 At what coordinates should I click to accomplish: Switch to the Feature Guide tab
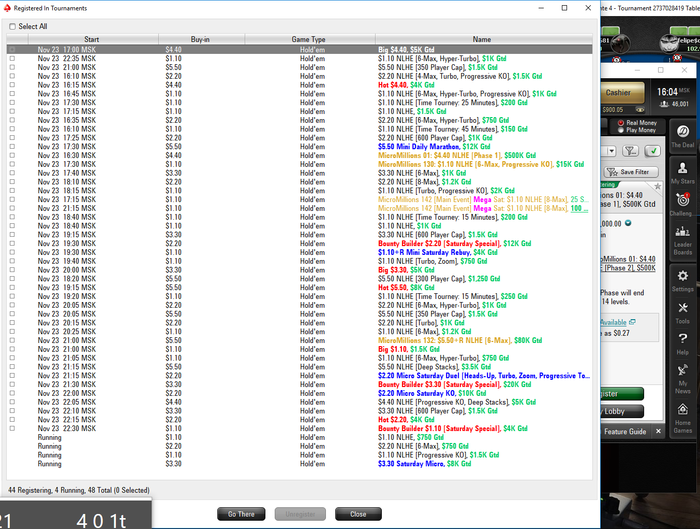tap(625, 431)
